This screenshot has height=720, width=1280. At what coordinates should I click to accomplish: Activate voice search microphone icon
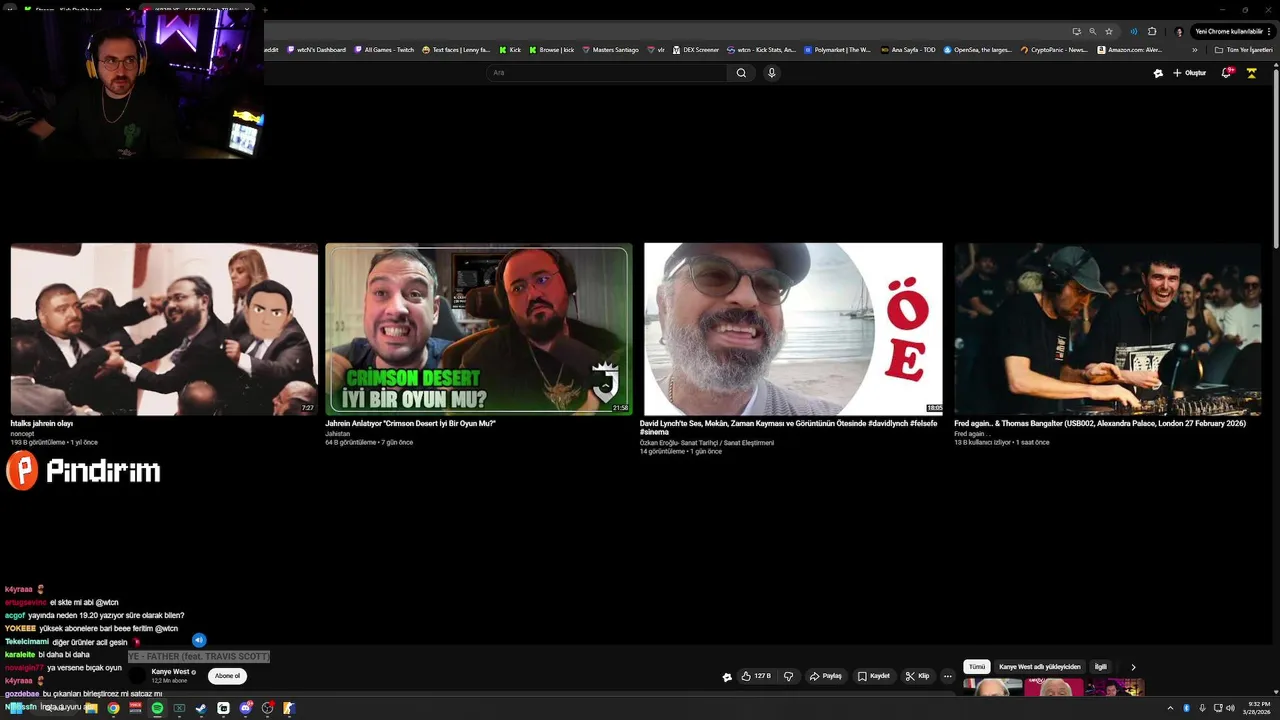pyautogui.click(x=771, y=73)
